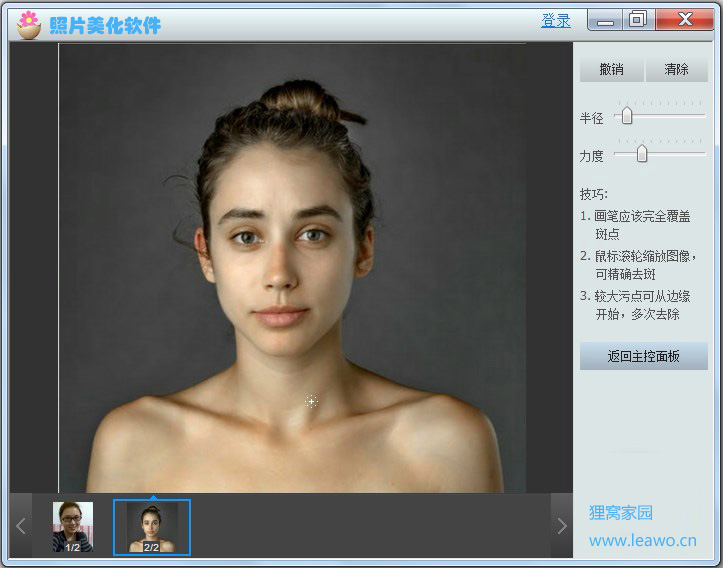
Task: Restore down the application window
Action: point(638,20)
